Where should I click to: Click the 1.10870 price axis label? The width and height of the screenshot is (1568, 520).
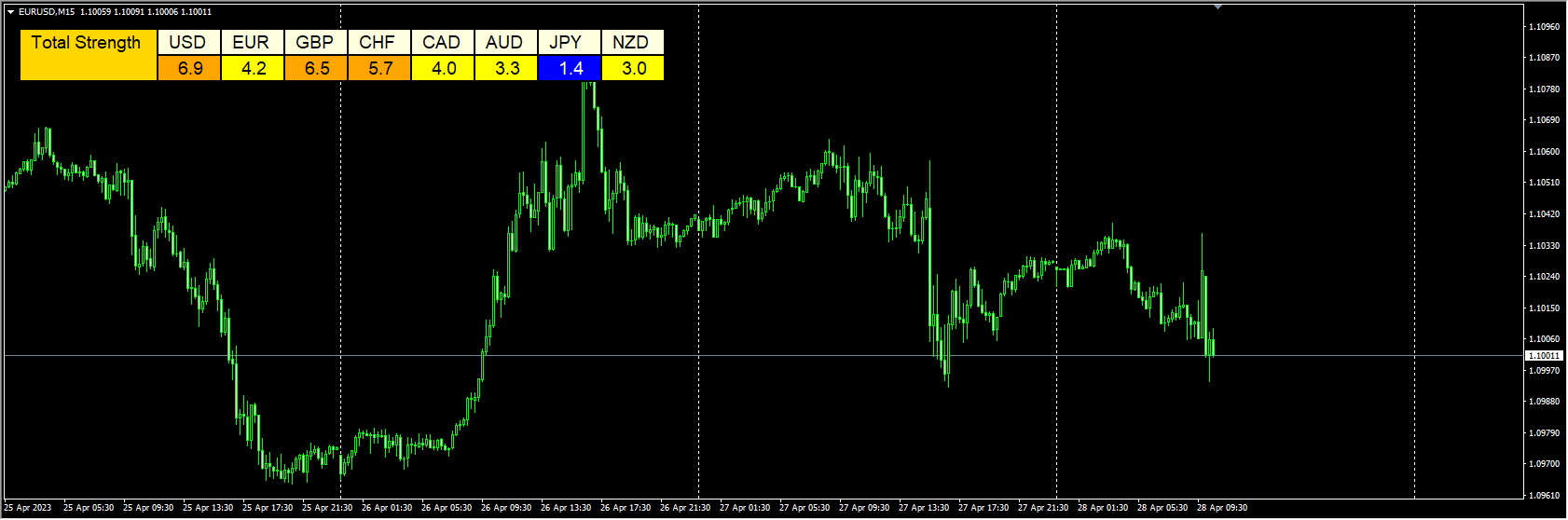tap(1545, 58)
